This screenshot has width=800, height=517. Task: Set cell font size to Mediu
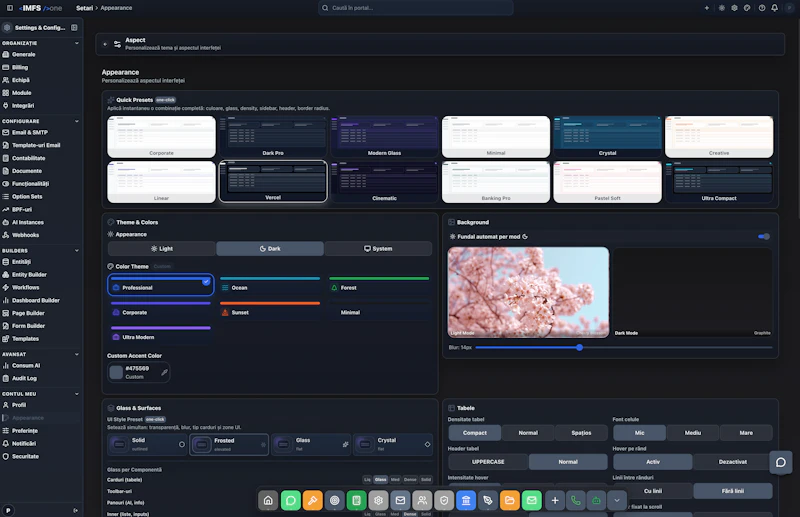693,433
